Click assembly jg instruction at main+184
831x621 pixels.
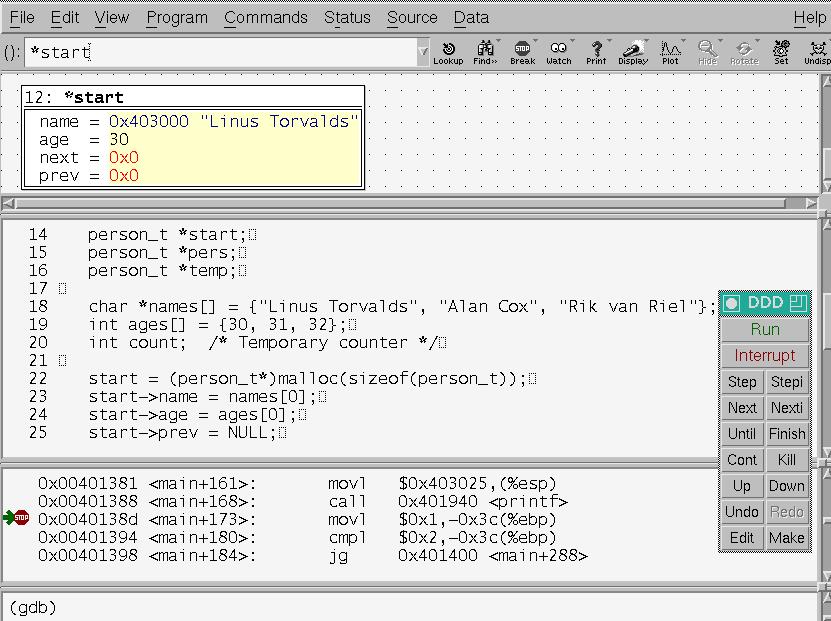[x=313, y=555]
